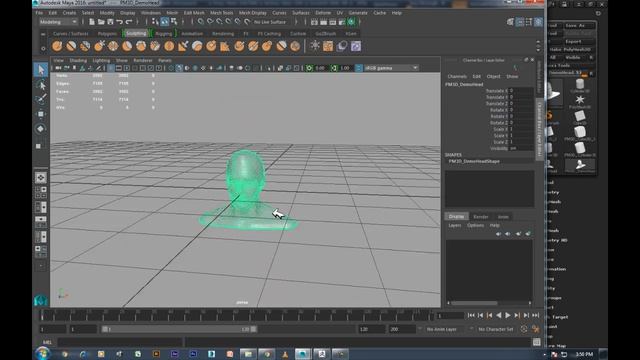This screenshot has height=360, width=640.
Task: Click the starburst icon right of the shelf divider
Action: coord(315,46)
